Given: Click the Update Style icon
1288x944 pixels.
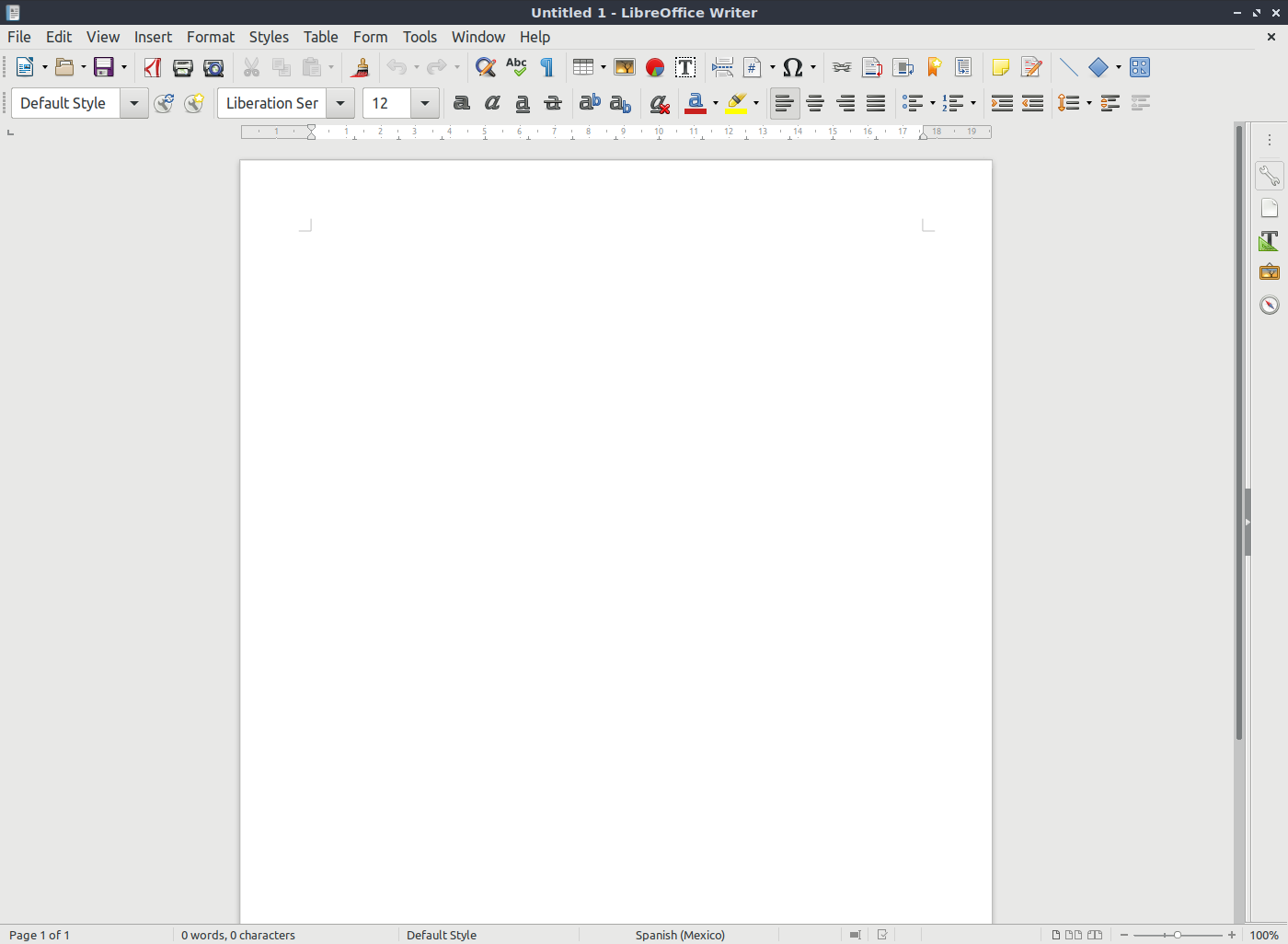Looking at the screenshot, I should tap(164, 103).
